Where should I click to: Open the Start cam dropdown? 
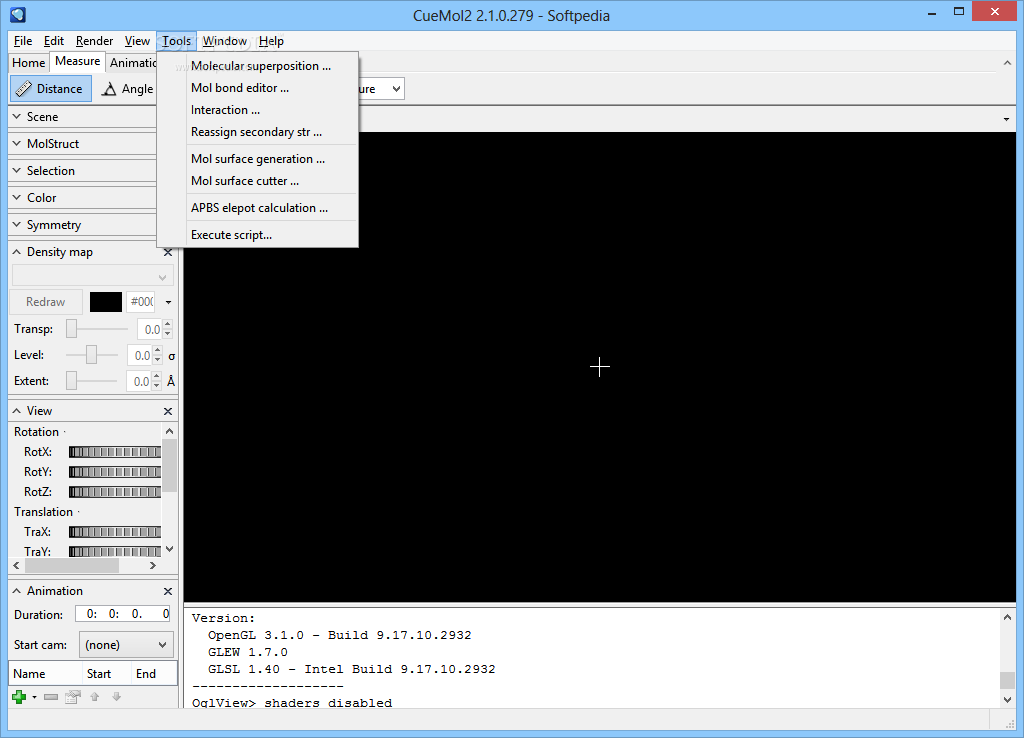126,645
